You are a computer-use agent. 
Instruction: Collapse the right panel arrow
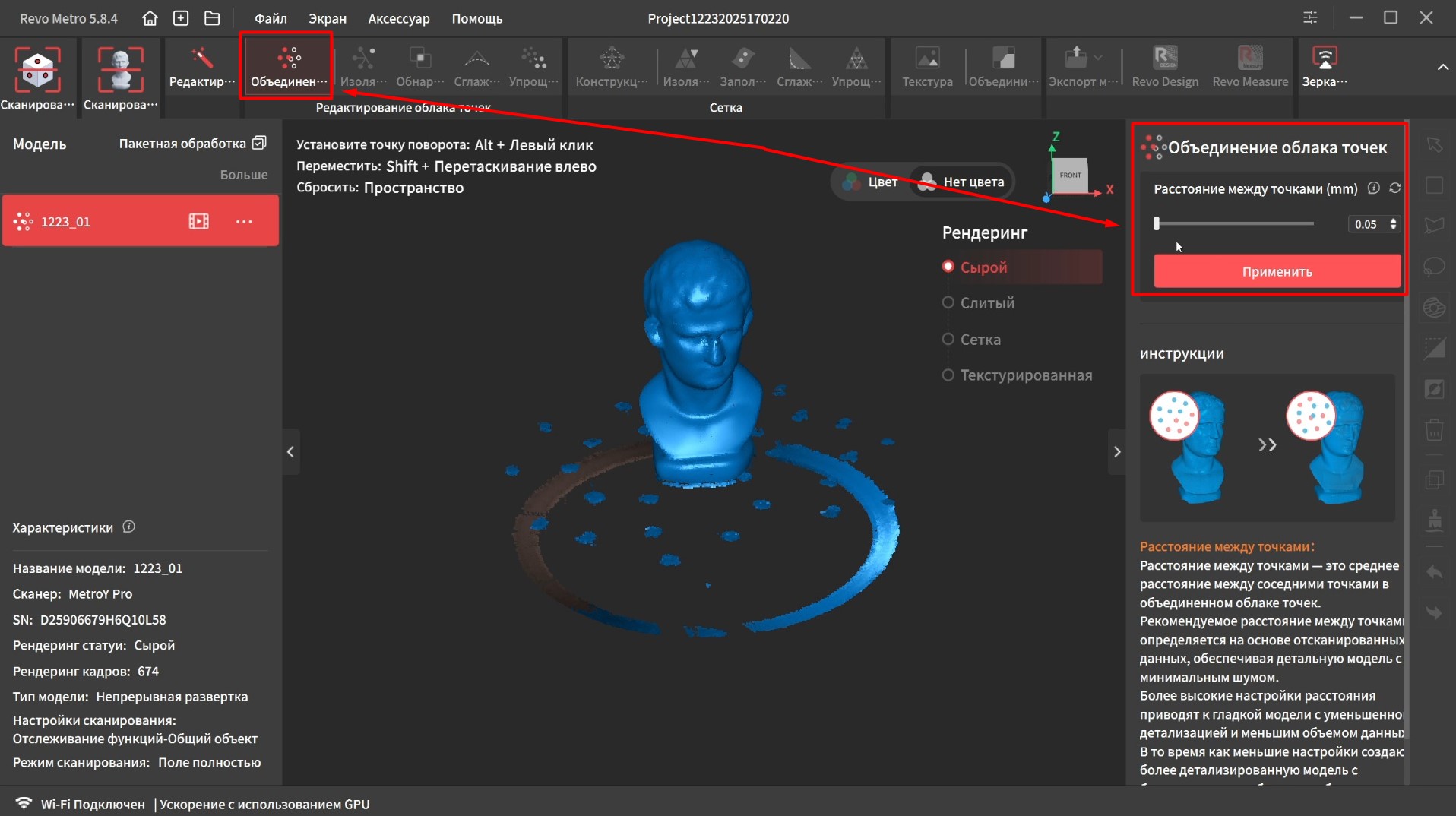(x=1116, y=452)
